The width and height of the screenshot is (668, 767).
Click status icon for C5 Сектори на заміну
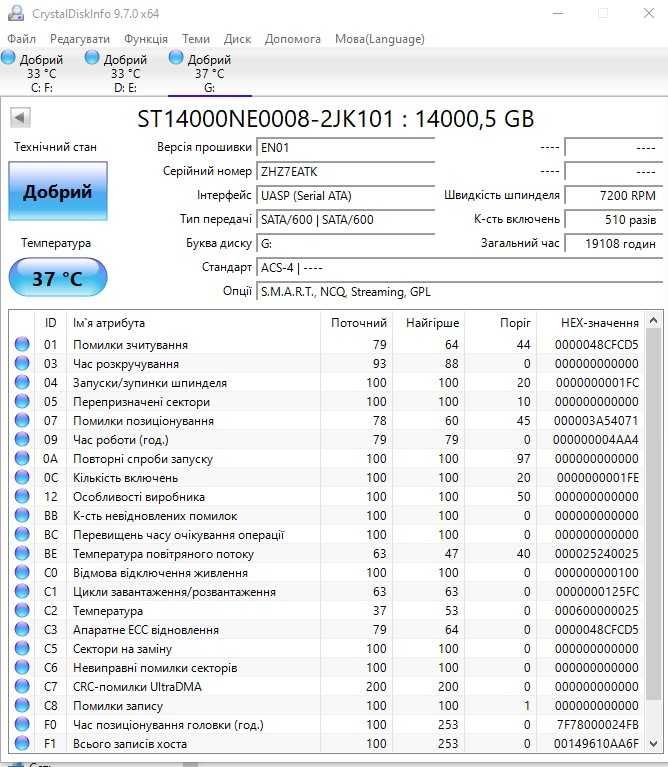[x=22, y=648]
